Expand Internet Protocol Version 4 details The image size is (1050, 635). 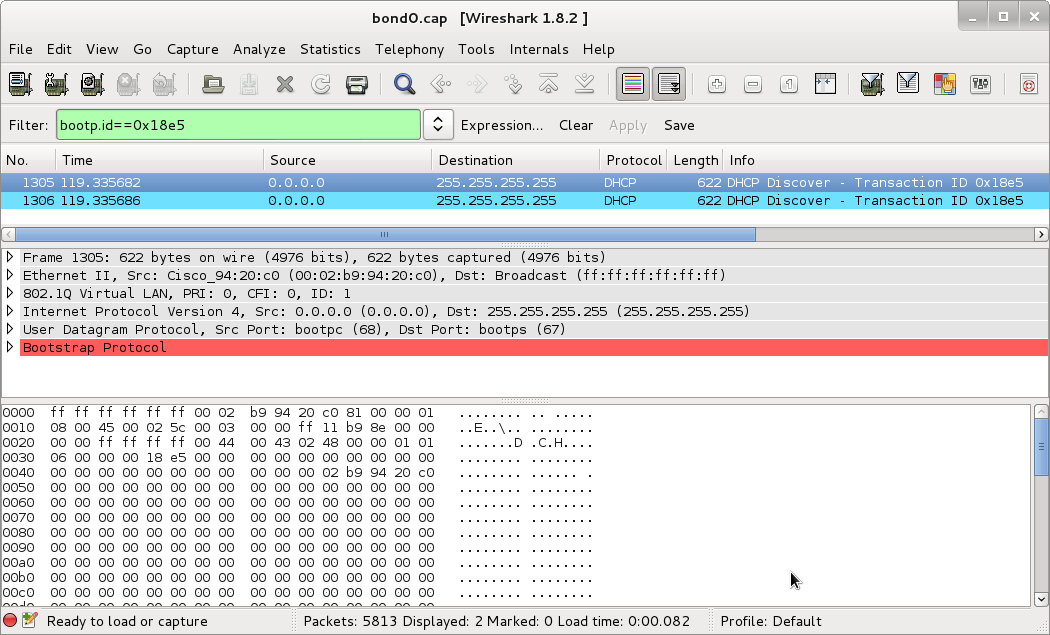click(x=10, y=311)
